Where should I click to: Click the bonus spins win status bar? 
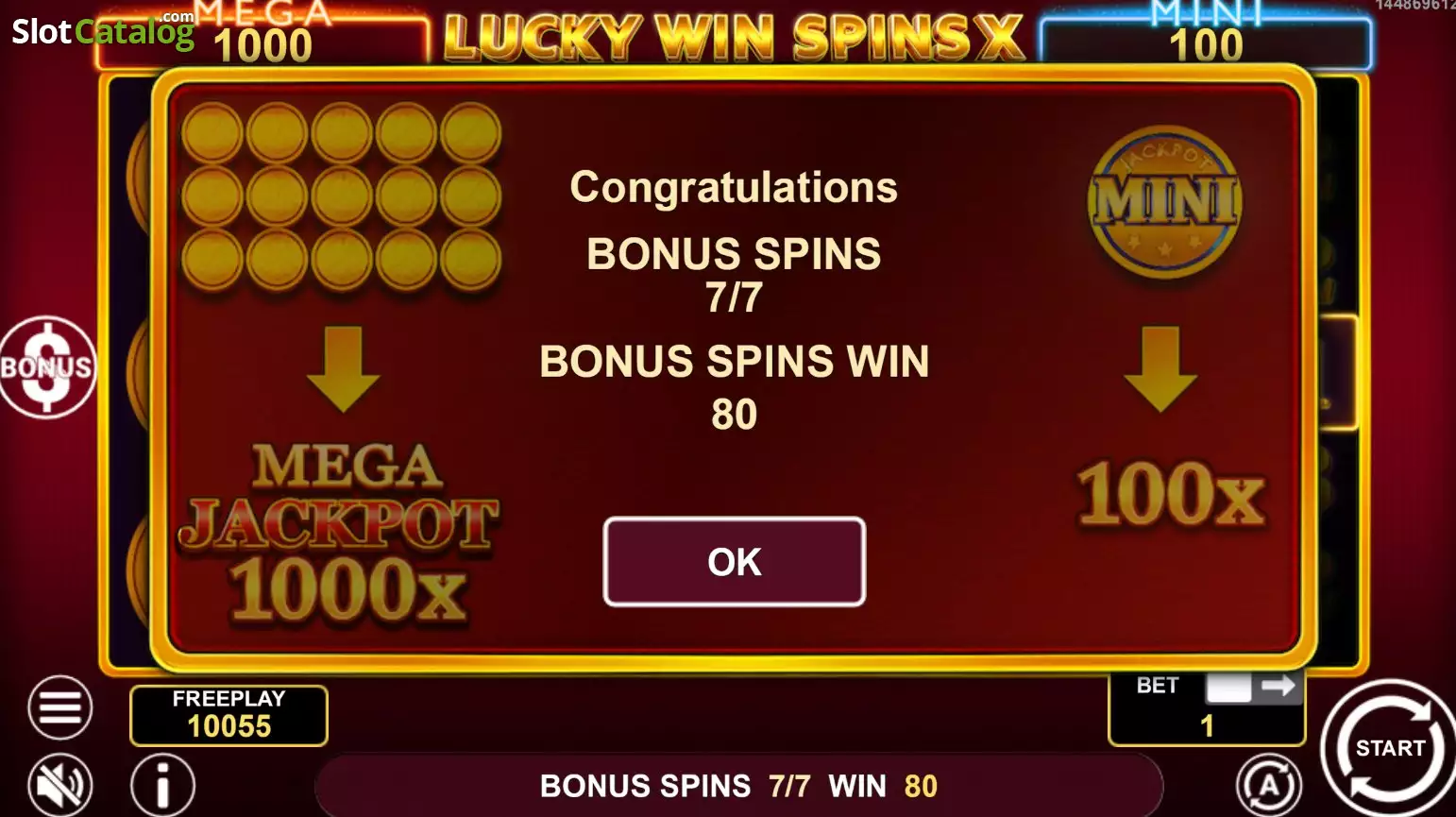(x=738, y=785)
